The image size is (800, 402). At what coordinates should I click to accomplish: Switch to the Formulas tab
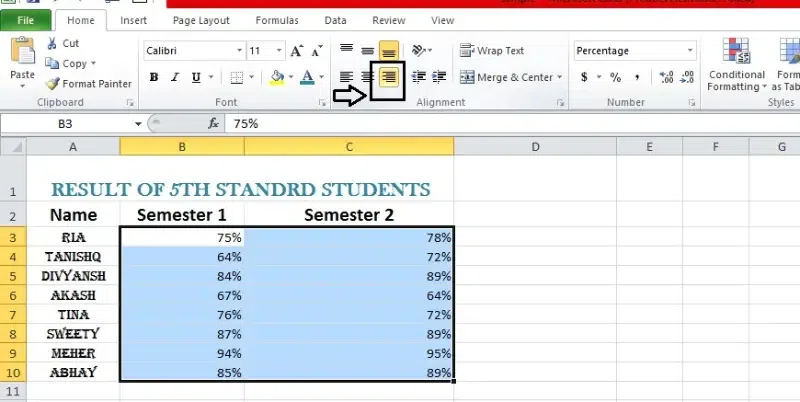(x=277, y=20)
